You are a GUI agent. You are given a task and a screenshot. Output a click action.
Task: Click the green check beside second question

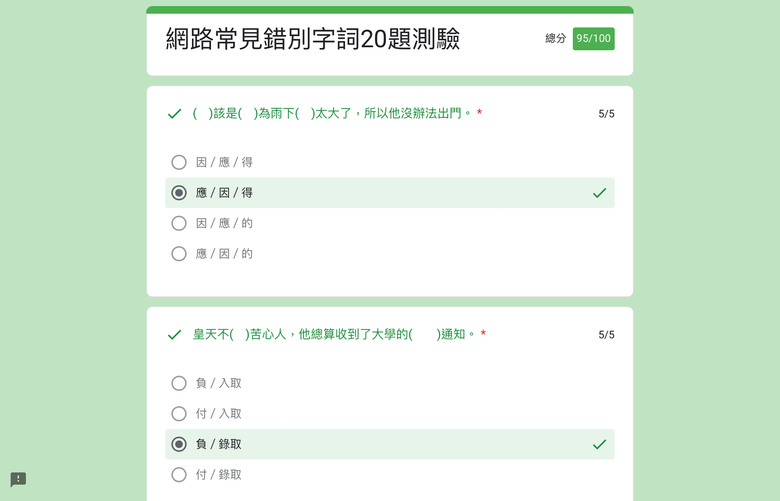point(174,335)
